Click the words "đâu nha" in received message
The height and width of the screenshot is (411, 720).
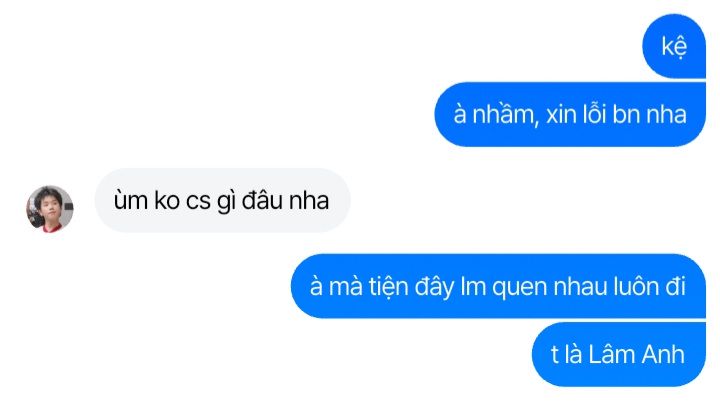[x=285, y=201]
